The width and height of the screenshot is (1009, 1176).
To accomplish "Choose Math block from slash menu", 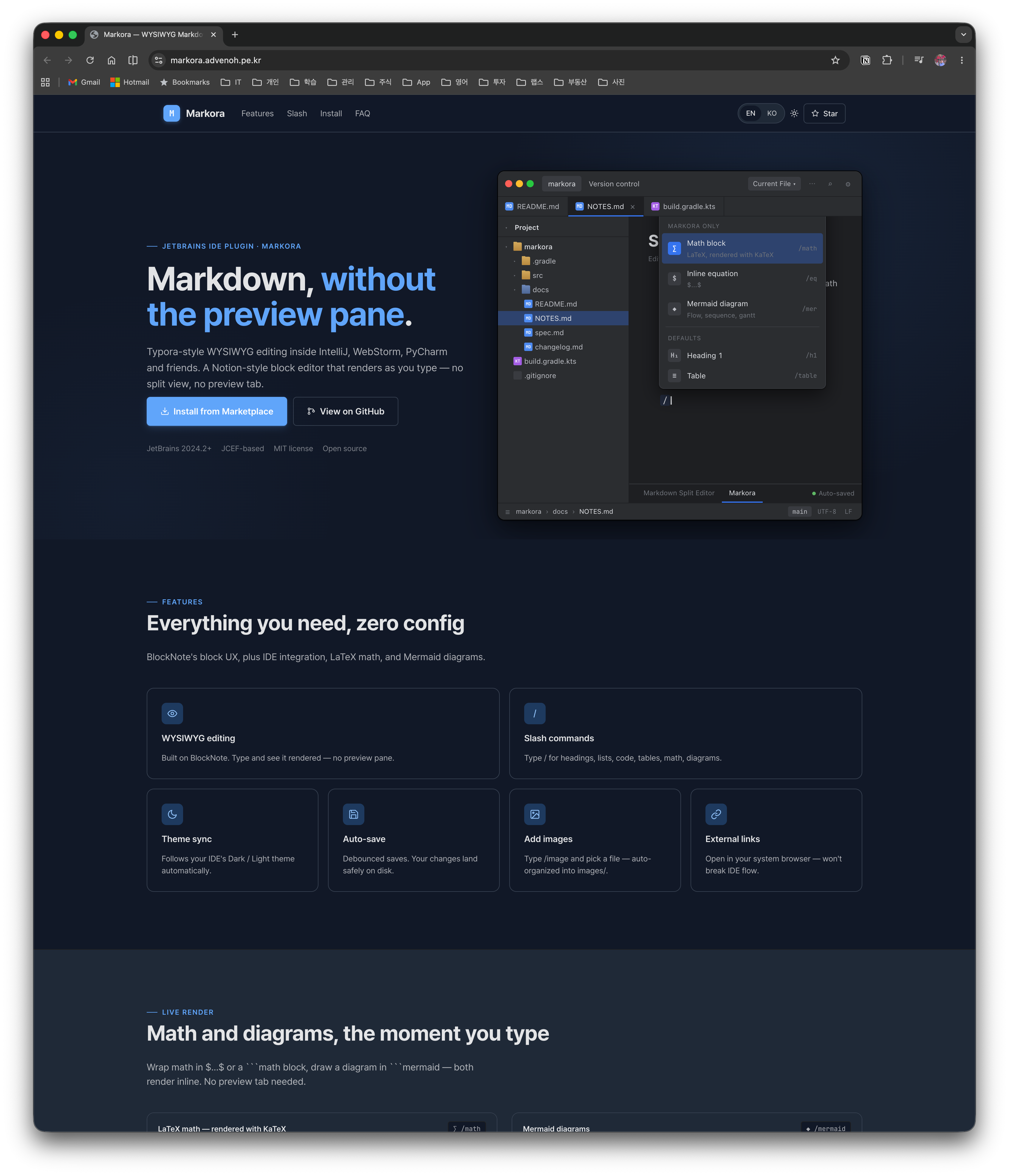I will point(742,249).
